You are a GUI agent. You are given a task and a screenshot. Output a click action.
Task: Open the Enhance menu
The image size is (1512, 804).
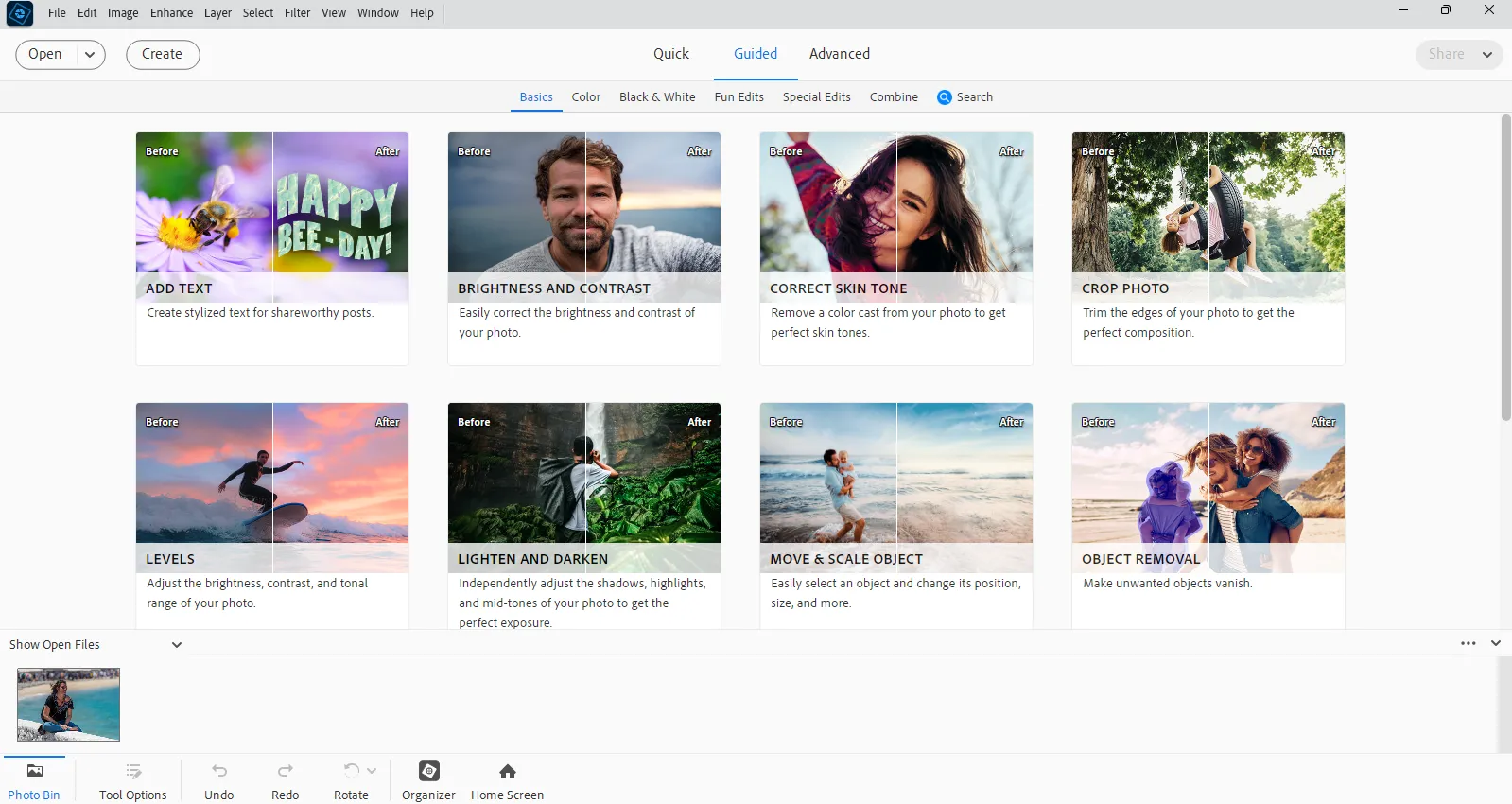[171, 13]
